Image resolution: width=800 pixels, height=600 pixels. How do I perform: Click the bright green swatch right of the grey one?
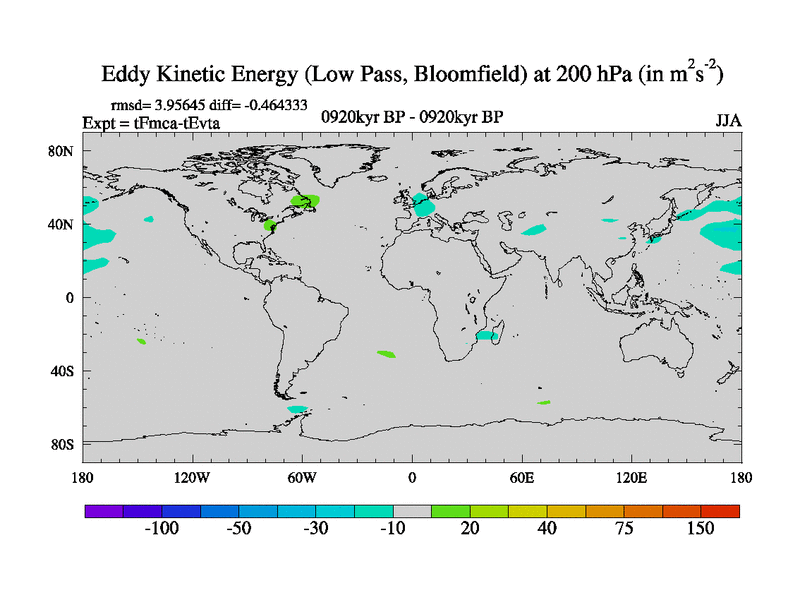pos(450,511)
